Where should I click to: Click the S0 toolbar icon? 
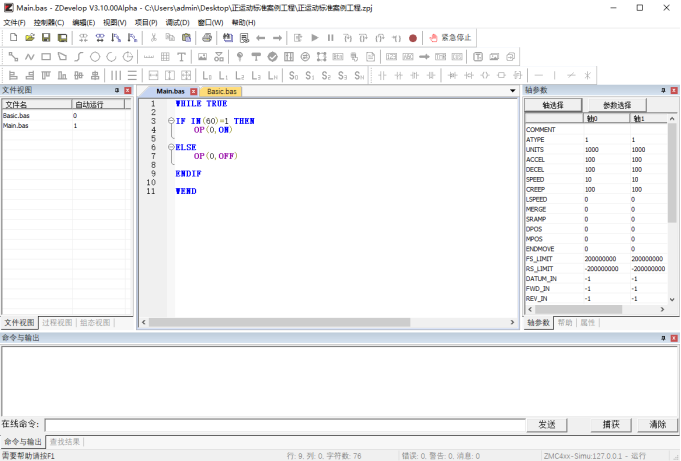(294, 76)
